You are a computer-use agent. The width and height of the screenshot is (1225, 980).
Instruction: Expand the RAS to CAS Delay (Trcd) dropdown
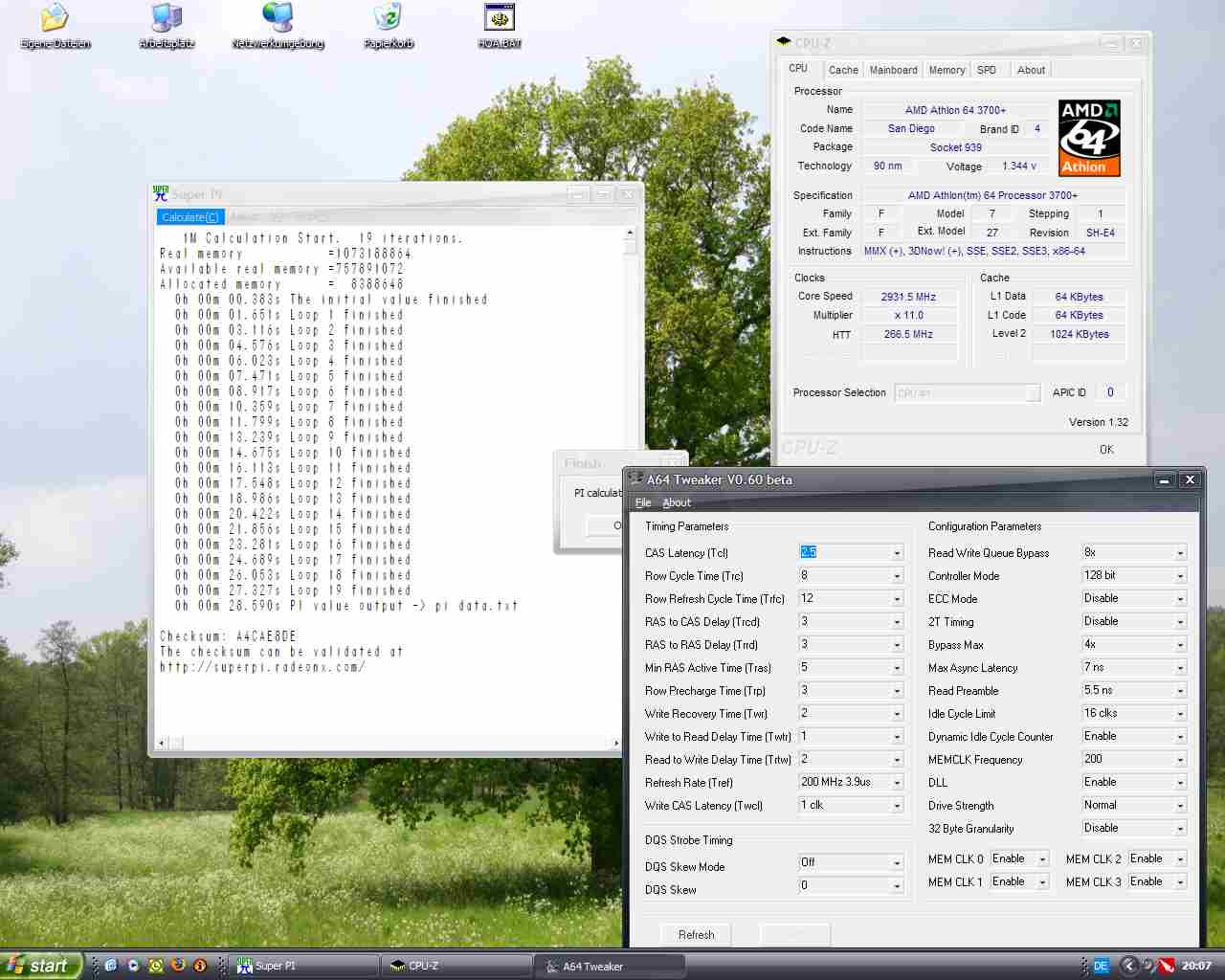point(897,622)
